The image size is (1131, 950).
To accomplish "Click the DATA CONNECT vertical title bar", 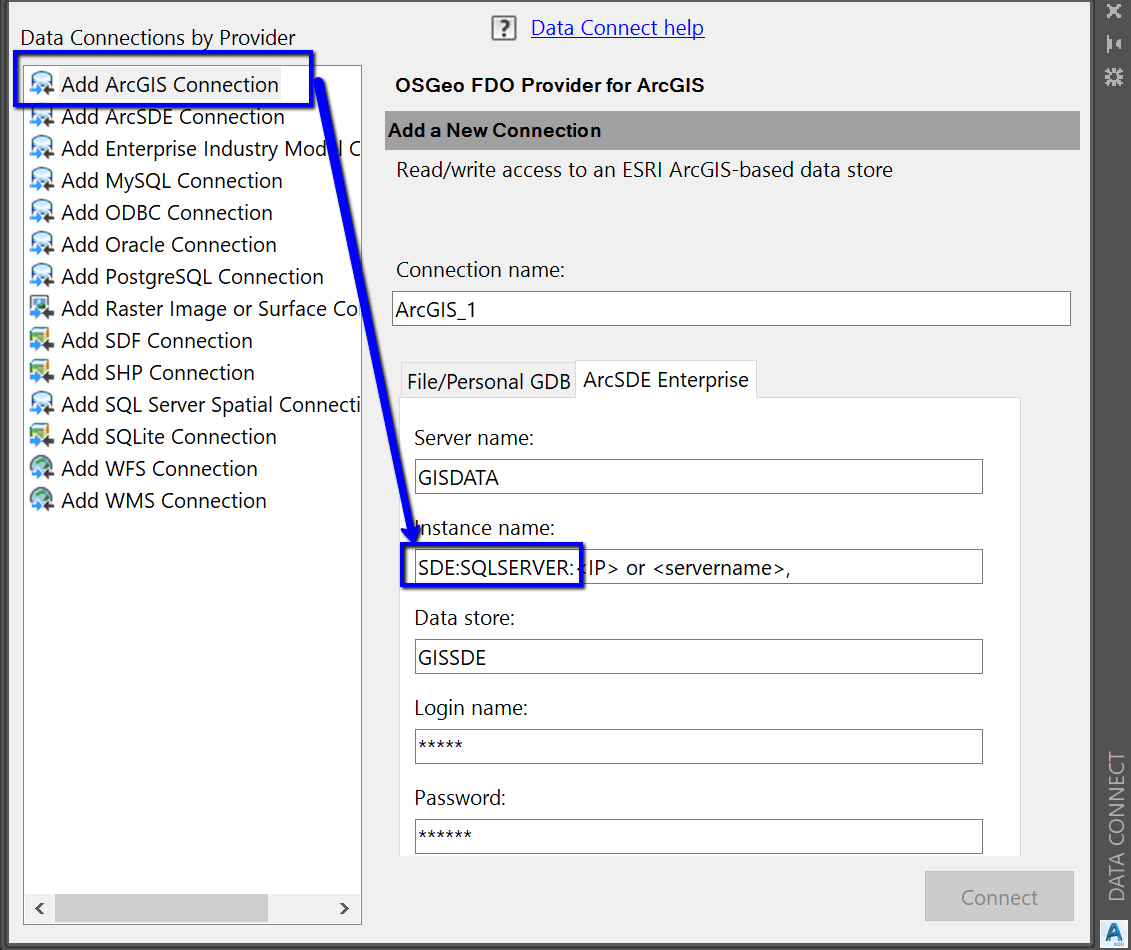I will (x=1116, y=826).
